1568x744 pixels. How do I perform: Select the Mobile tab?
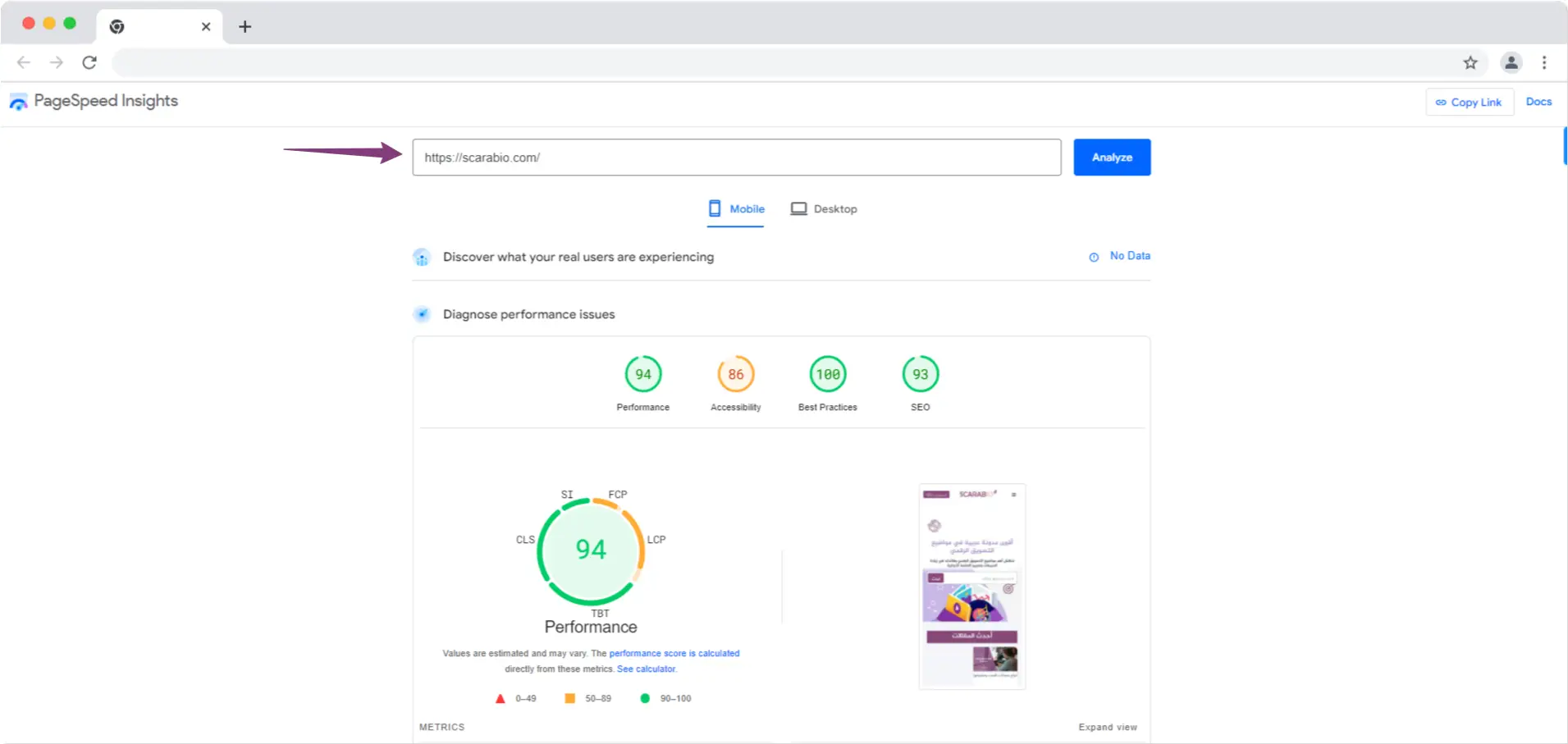coord(736,209)
